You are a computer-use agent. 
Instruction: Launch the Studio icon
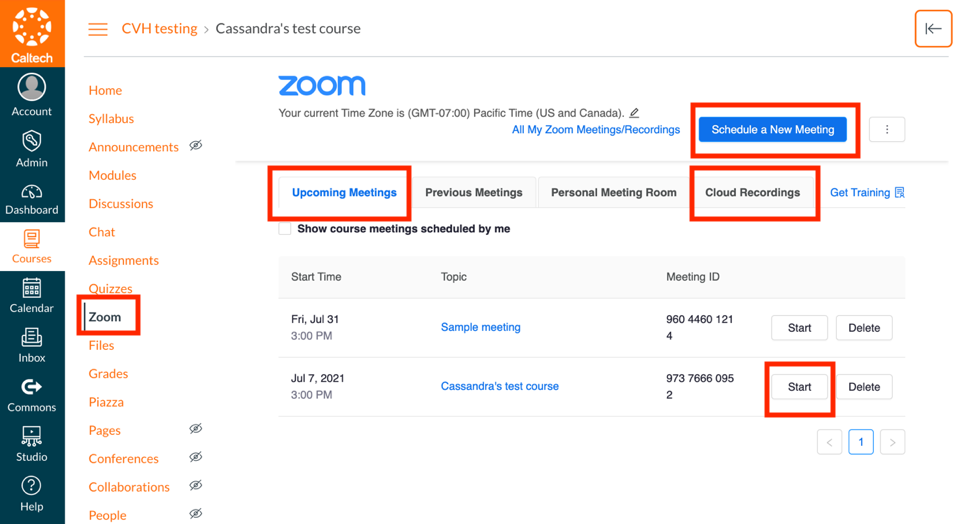tap(32, 437)
